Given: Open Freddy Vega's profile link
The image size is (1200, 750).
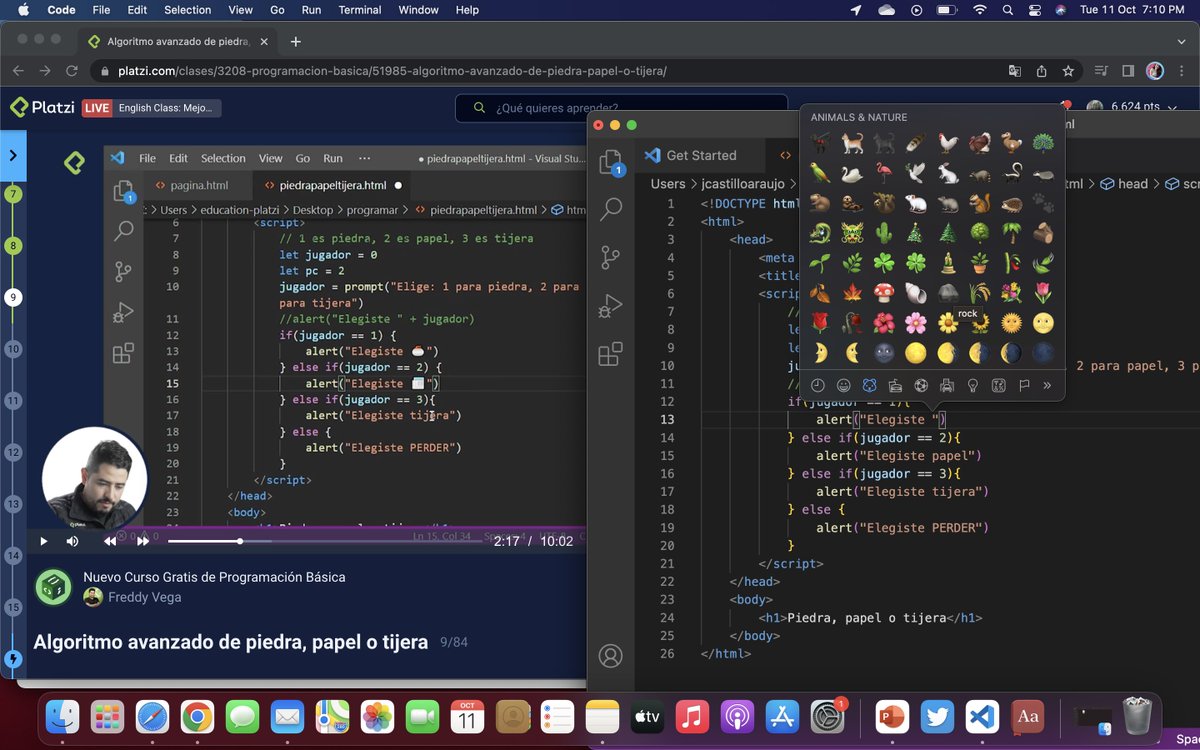Looking at the screenshot, I should pyautogui.click(x=145, y=597).
